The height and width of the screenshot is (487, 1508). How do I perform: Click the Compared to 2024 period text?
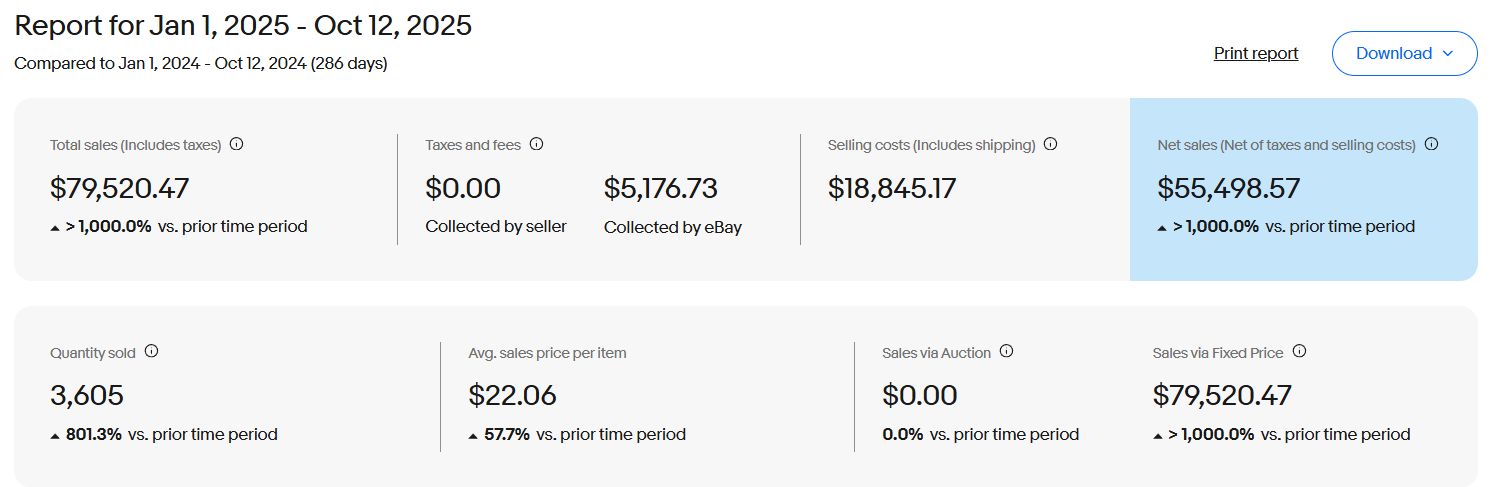click(201, 63)
